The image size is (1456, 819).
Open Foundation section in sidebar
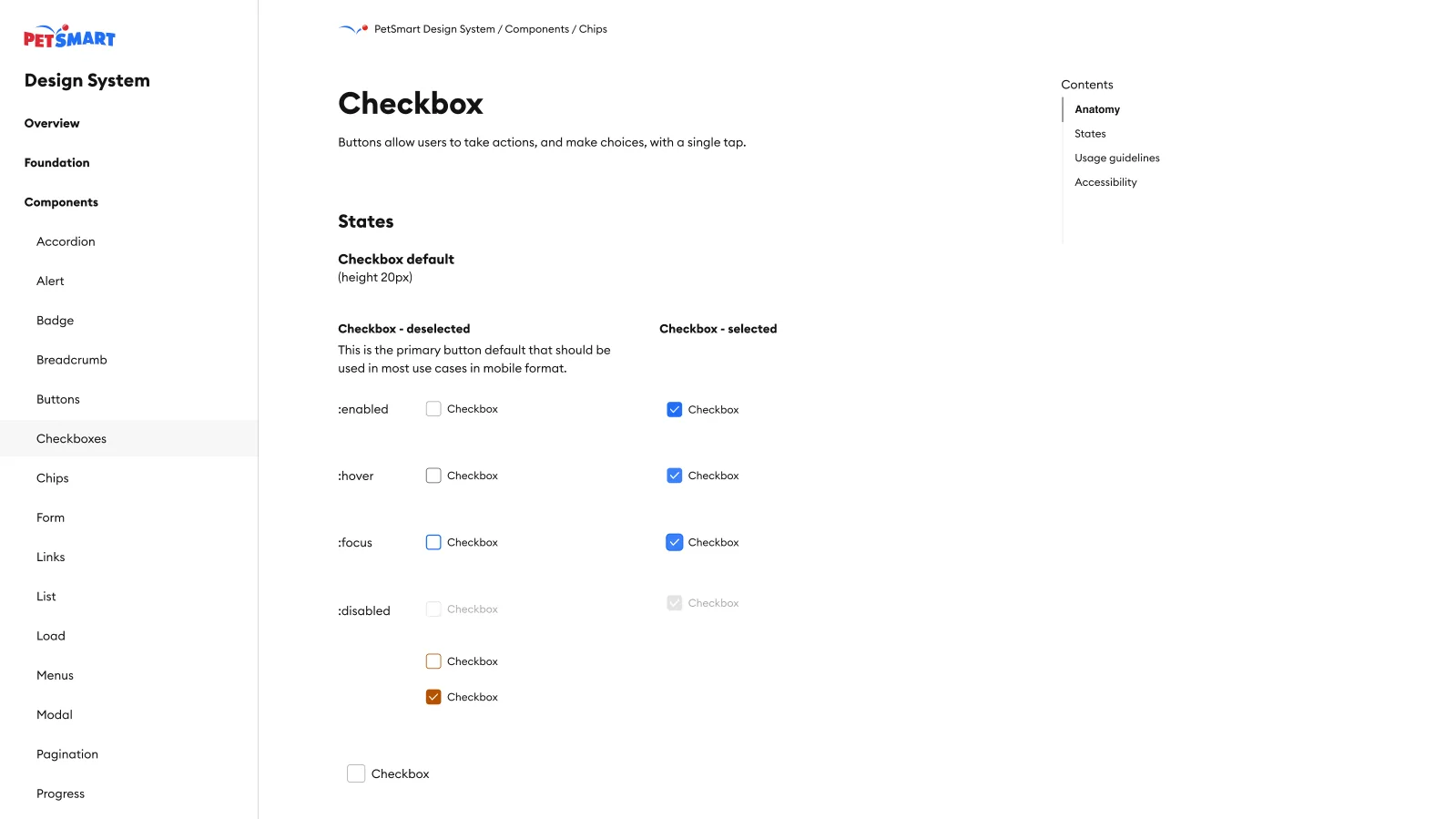tap(57, 163)
